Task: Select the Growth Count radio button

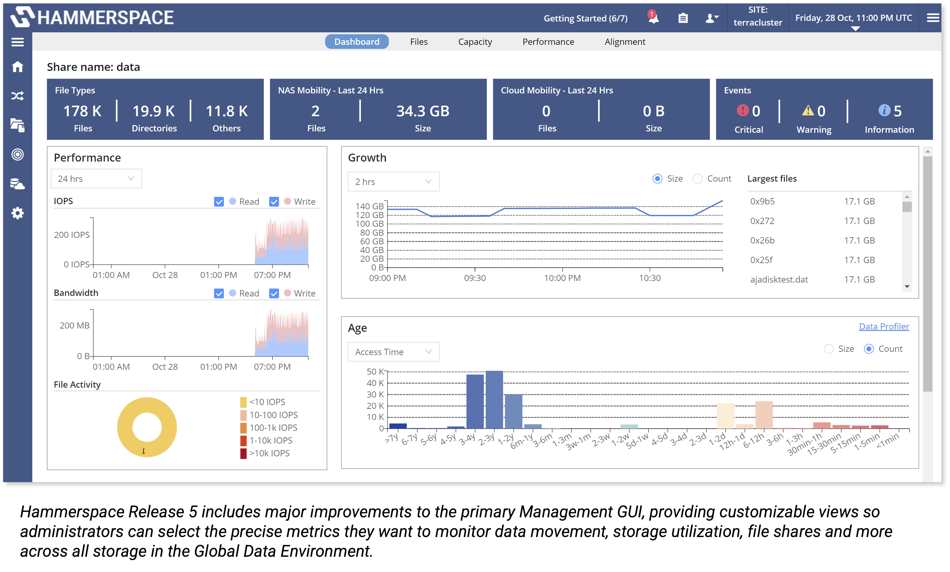Action: [697, 179]
